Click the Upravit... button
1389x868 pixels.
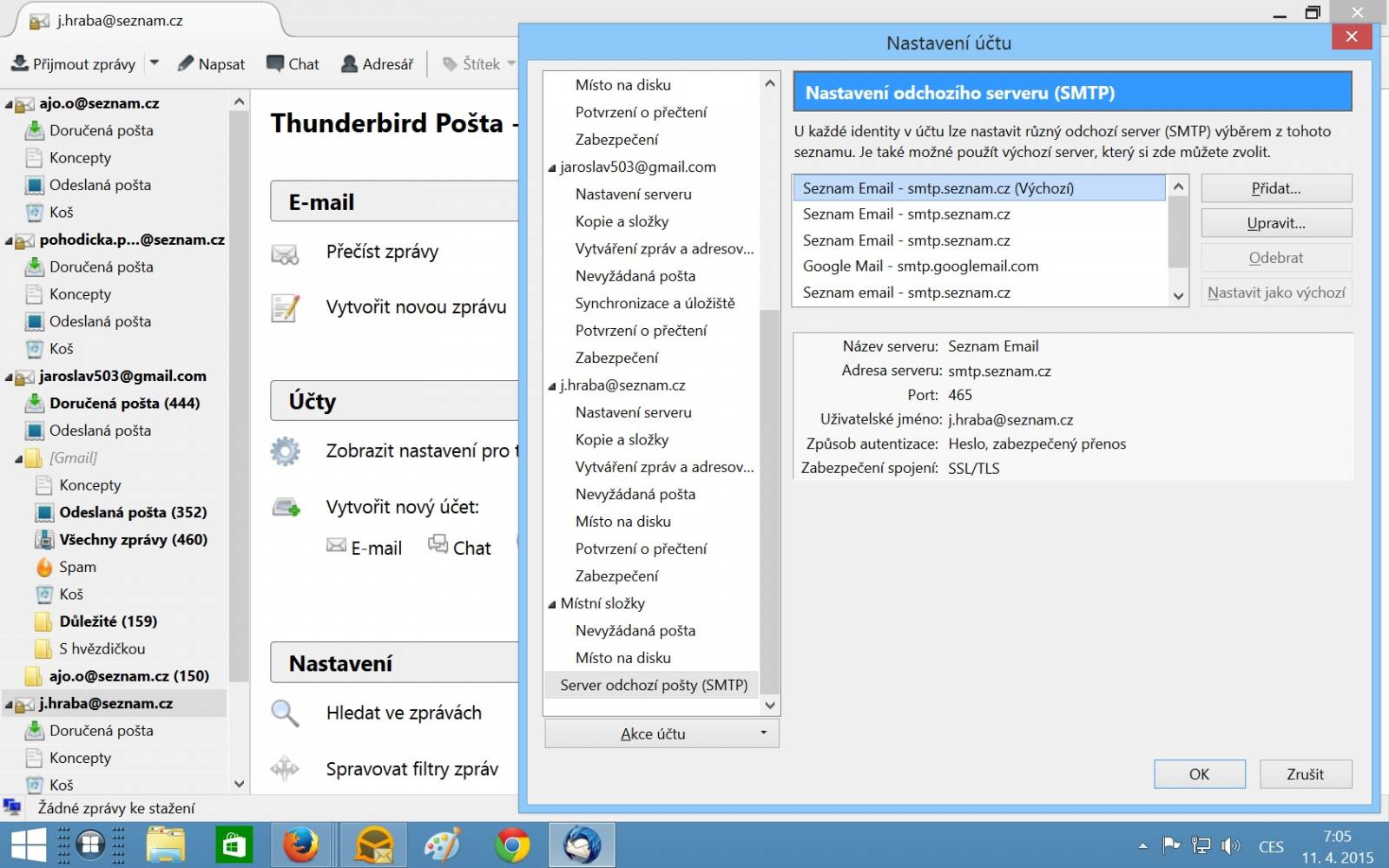1276,223
